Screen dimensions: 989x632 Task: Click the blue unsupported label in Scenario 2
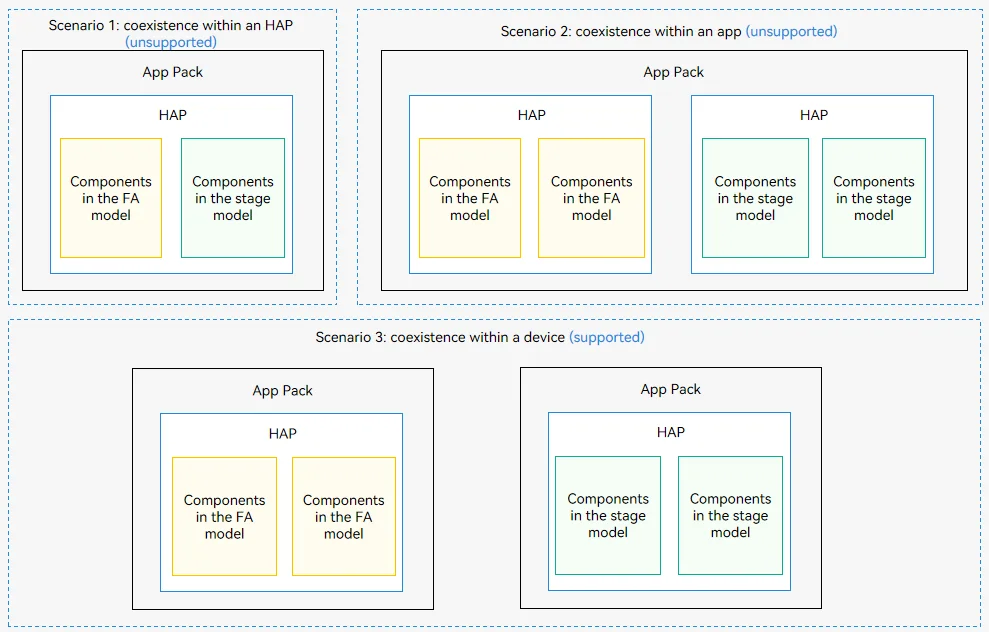(x=792, y=32)
